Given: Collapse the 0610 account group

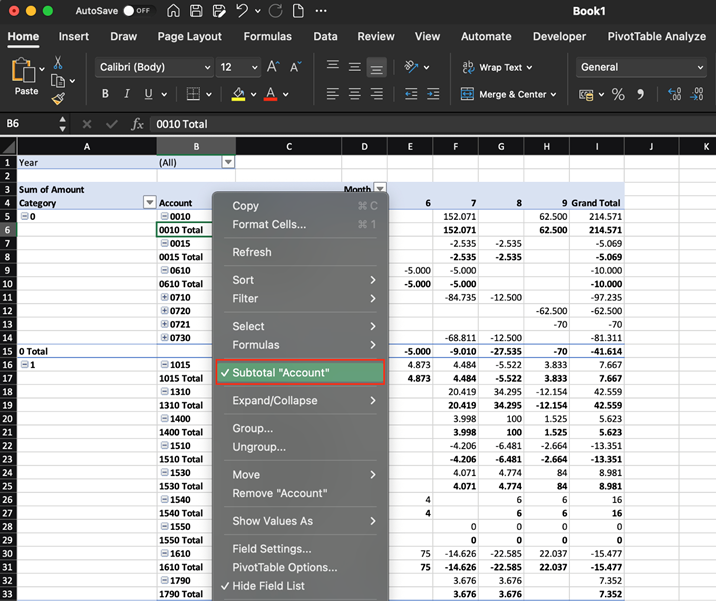Looking at the screenshot, I should (164, 270).
